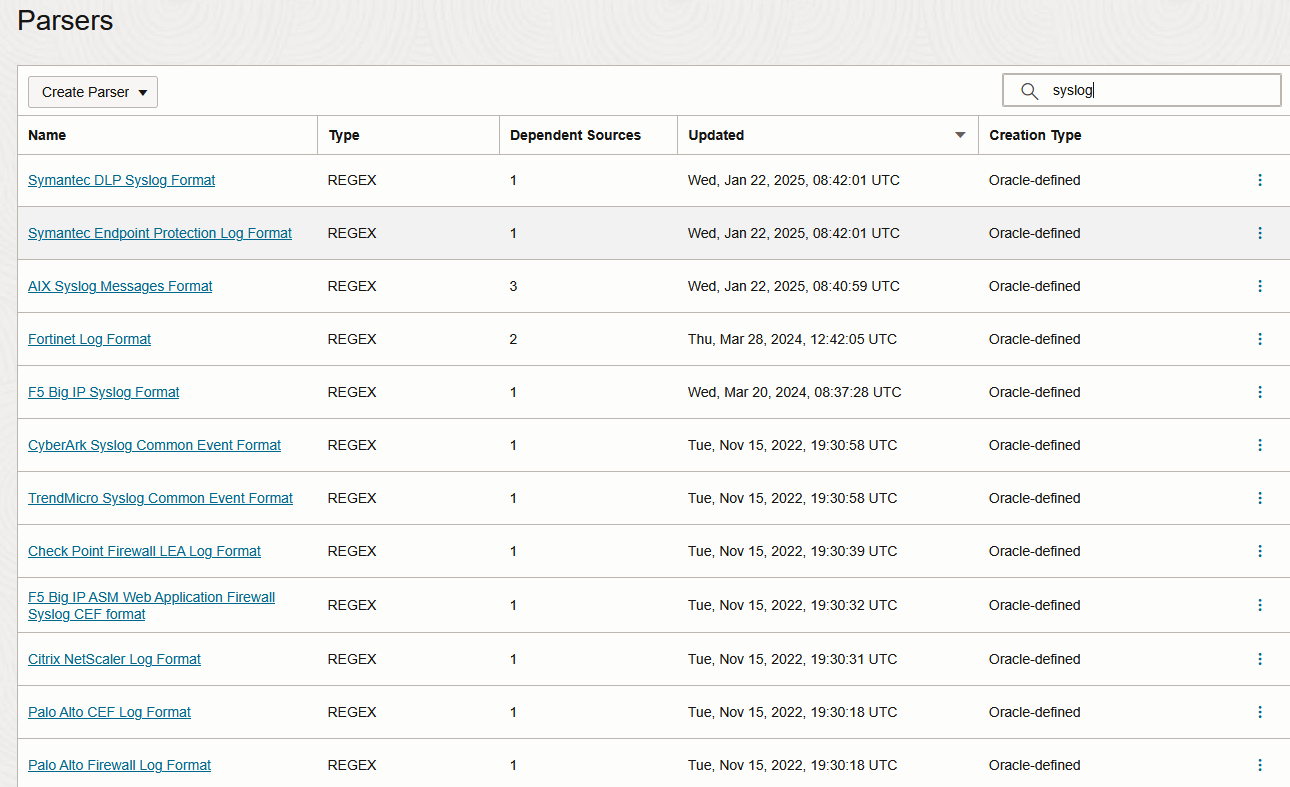The image size is (1290, 787).
Task: Open kebab menu for AIX Syslog Messages Format
Action: click(x=1259, y=286)
